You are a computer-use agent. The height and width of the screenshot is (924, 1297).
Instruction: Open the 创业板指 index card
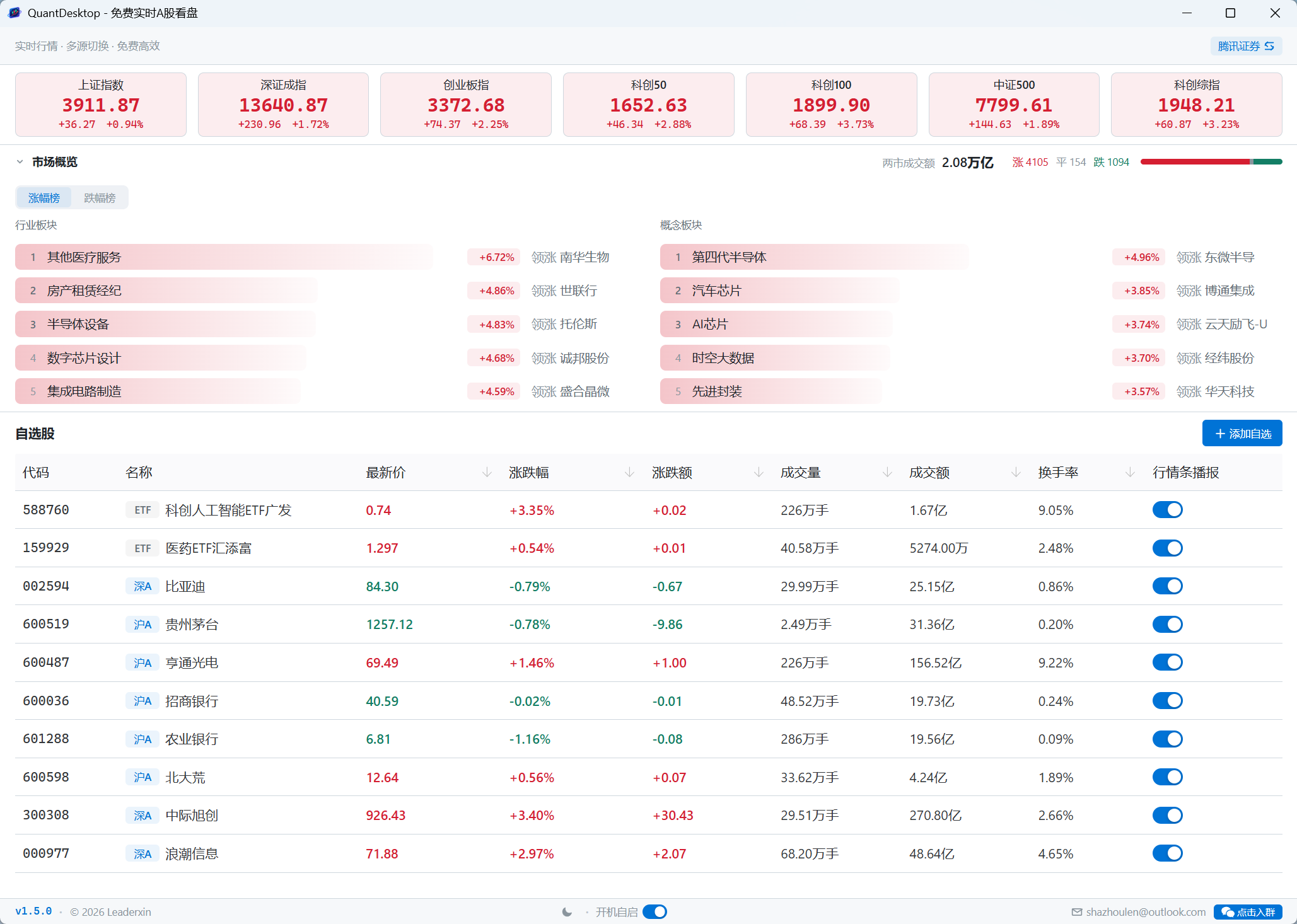click(466, 105)
